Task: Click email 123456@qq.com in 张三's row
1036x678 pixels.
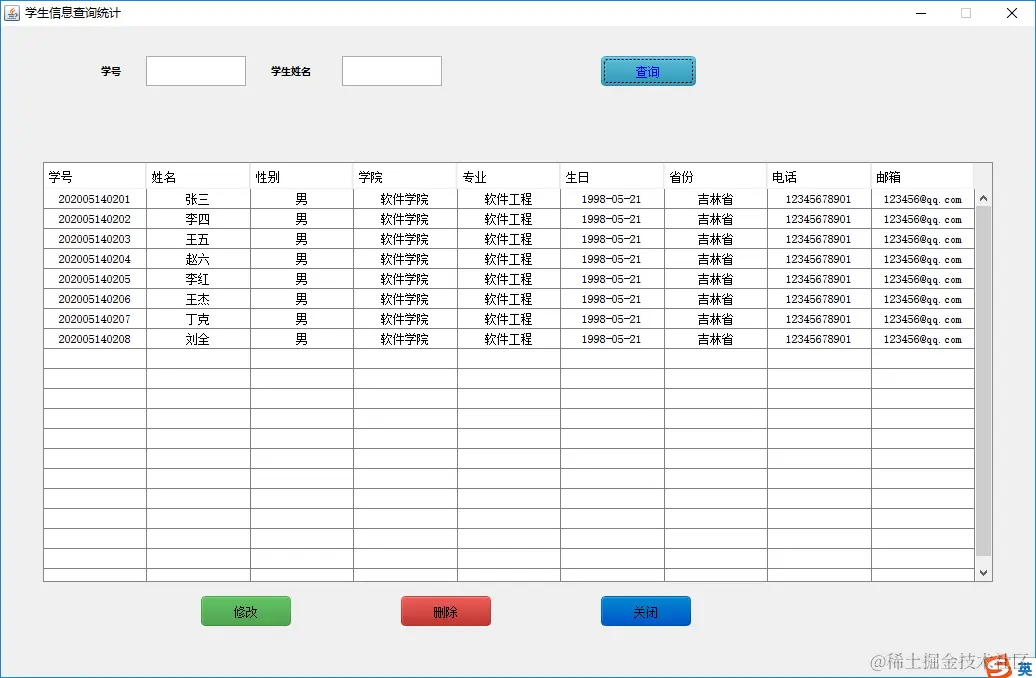Action: pos(922,199)
